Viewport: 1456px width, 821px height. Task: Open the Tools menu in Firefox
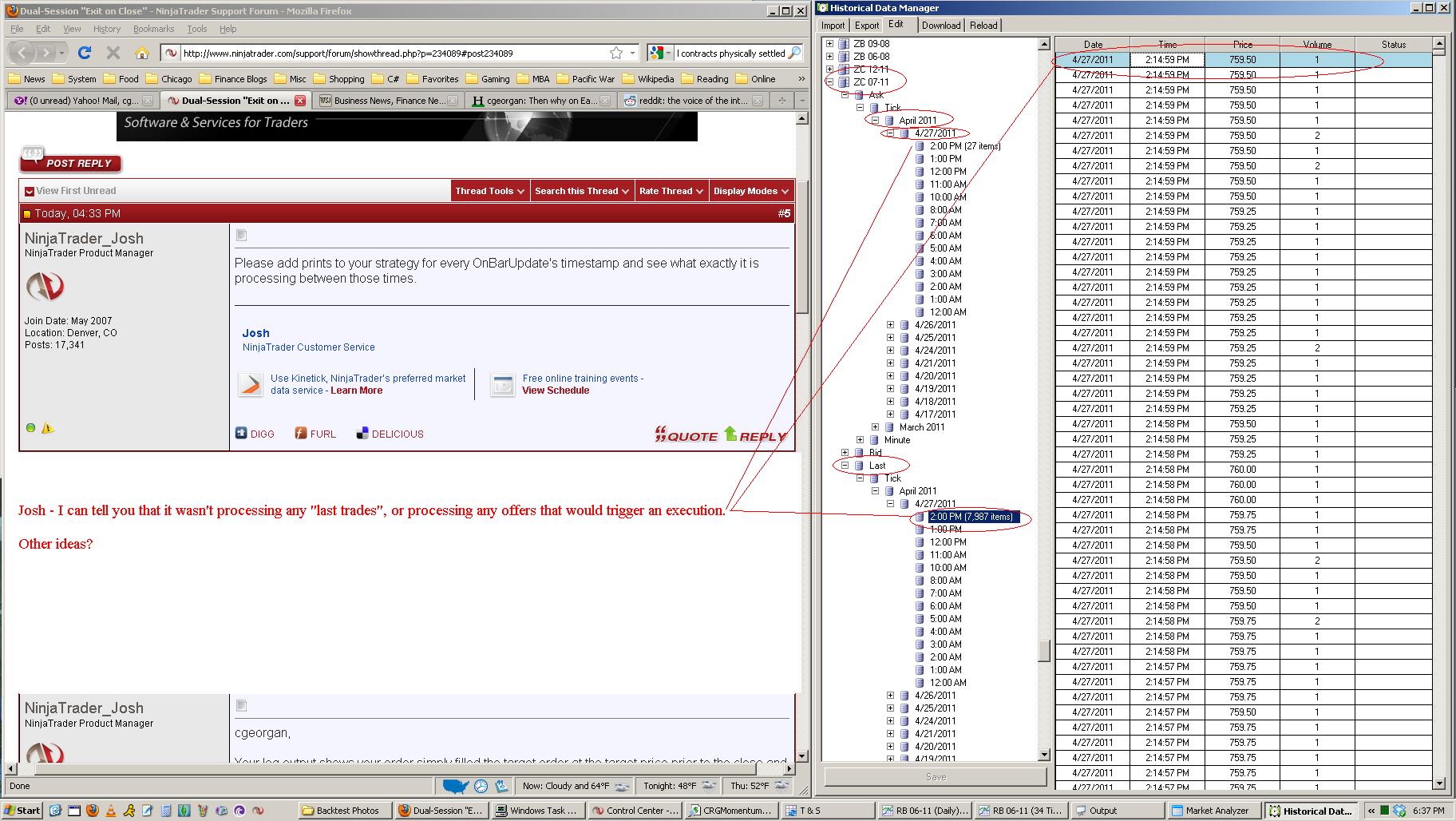click(x=196, y=29)
